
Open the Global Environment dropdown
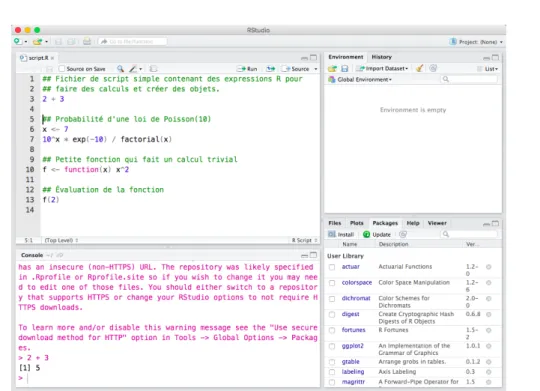pyautogui.click(x=360, y=80)
